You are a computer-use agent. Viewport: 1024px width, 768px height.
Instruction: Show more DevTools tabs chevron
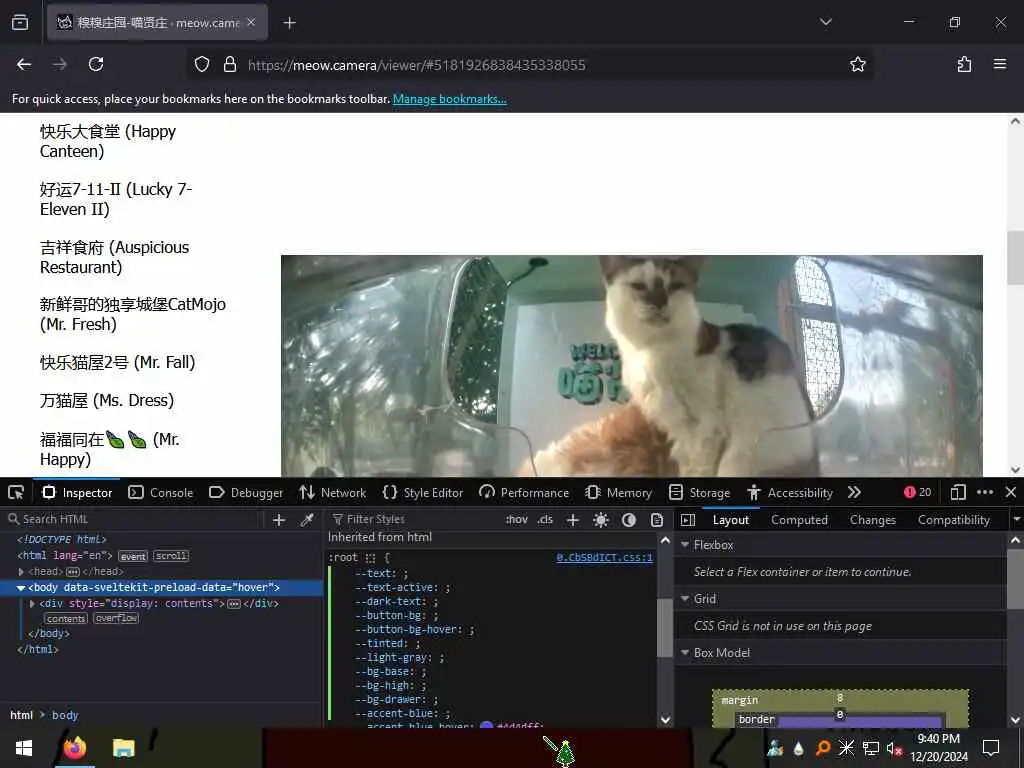(x=854, y=492)
